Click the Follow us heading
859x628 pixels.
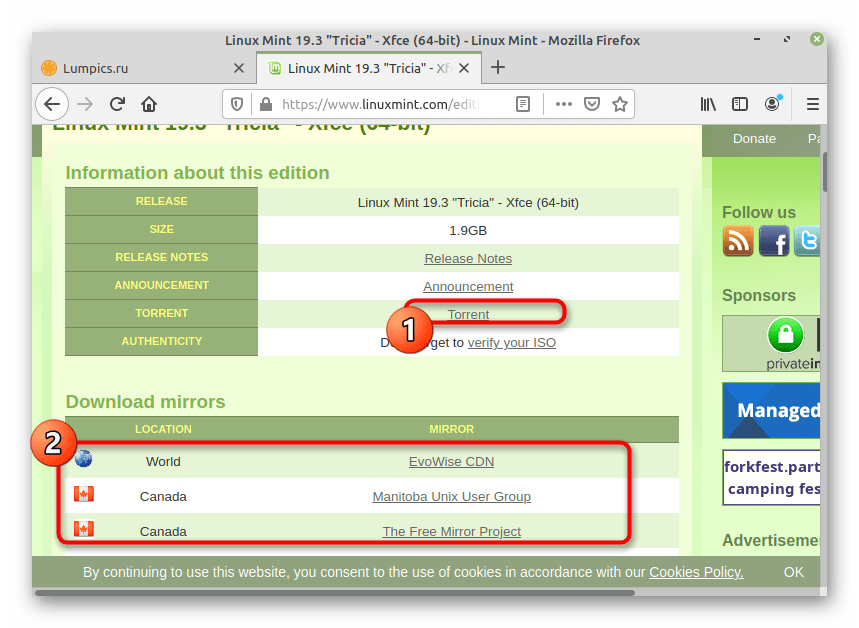758,212
